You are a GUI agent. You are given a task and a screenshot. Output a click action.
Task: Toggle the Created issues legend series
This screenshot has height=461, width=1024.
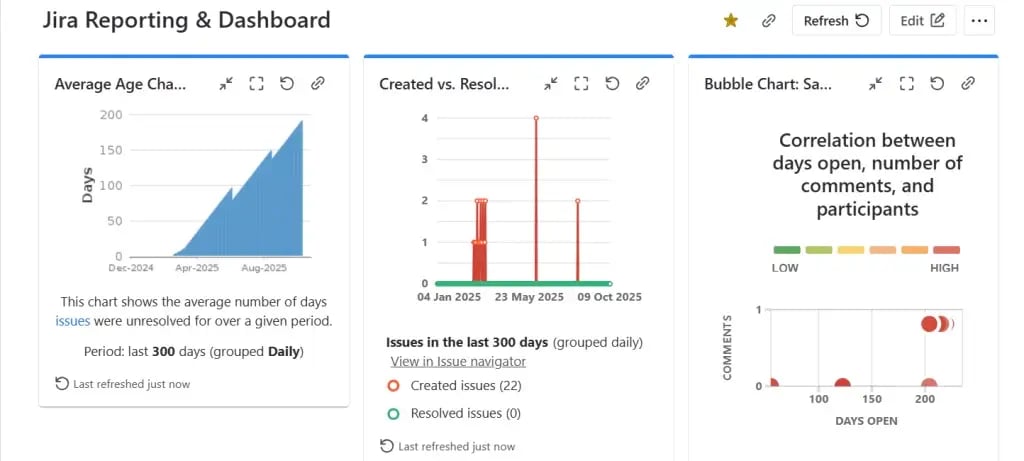pyautogui.click(x=393, y=385)
